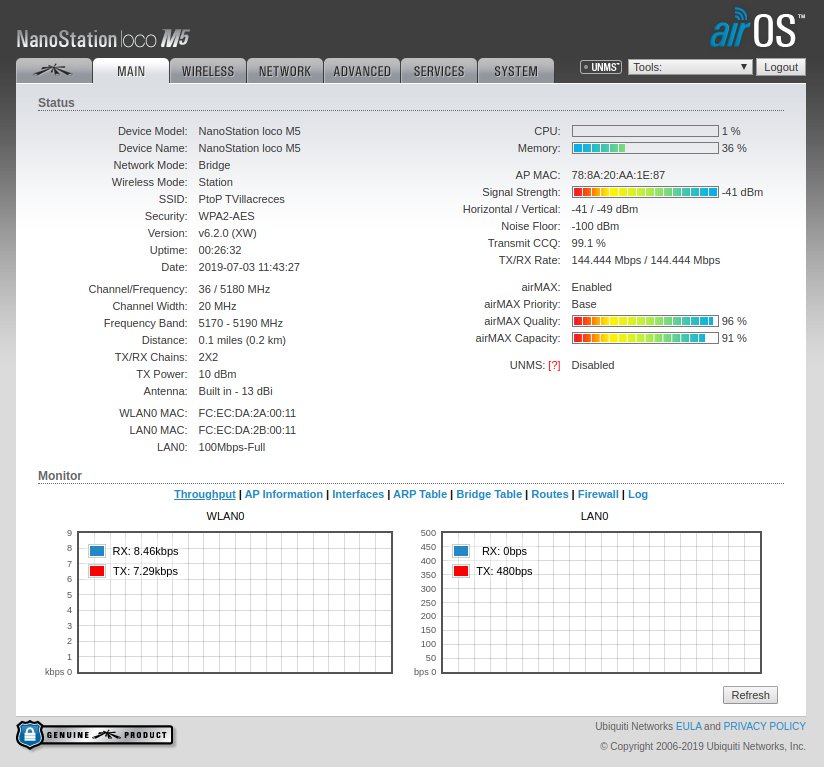This screenshot has width=824, height=767.
Task: Open the ADVANCED tab
Action: (362, 71)
